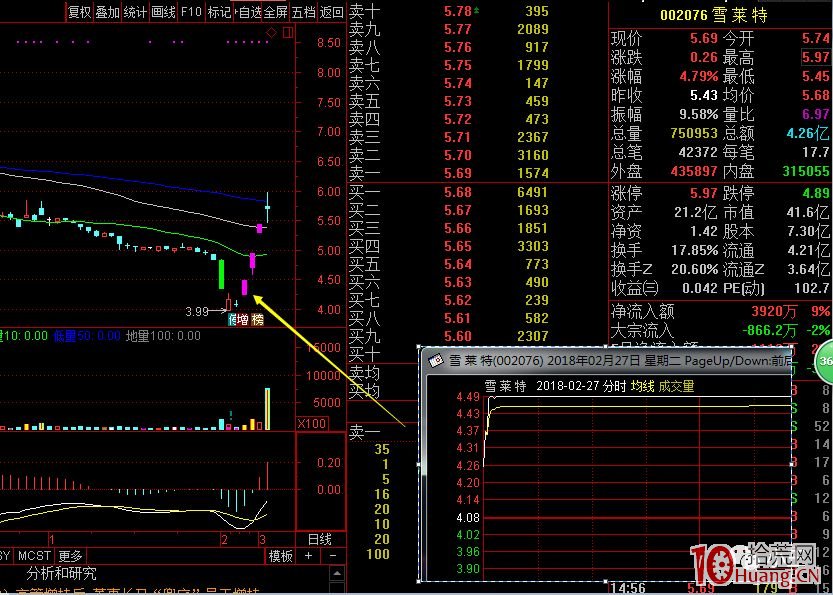Click the 低 marker under the candlesticks
This screenshot has width=833, height=595.
(232, 319)
